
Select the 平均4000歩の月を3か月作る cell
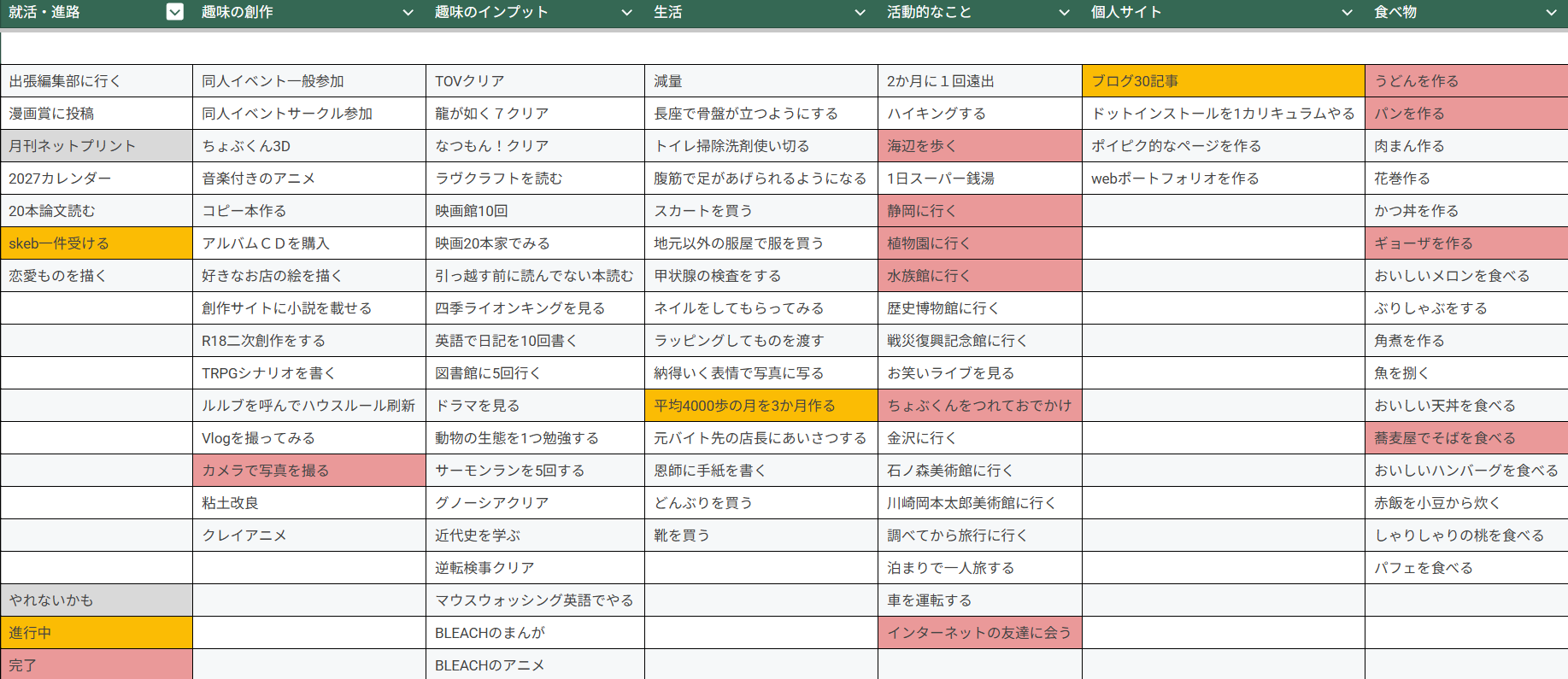pos(761,406)
